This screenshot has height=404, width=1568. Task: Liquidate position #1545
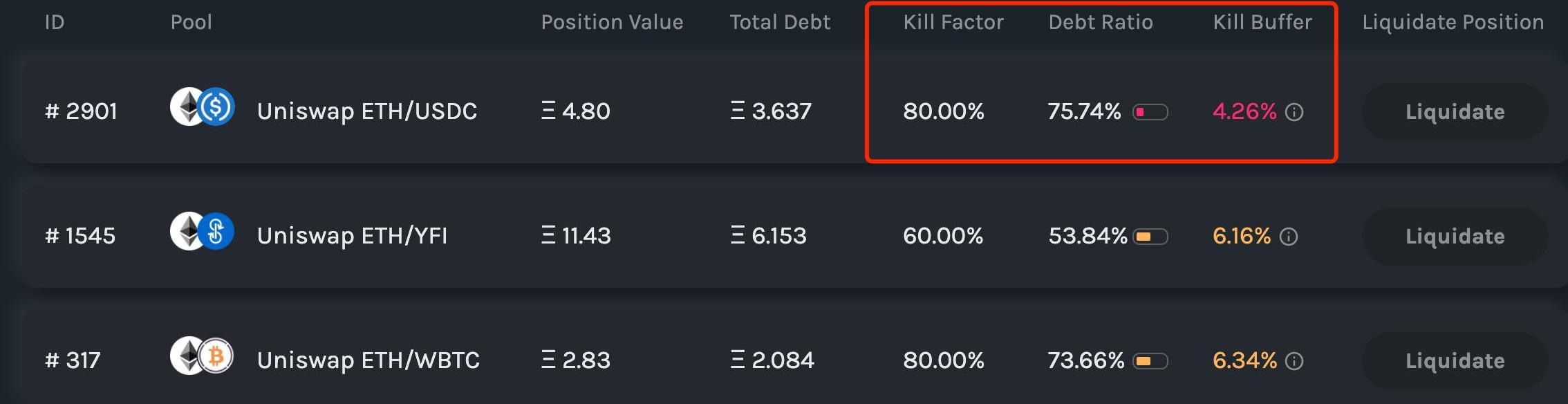[1455, 237]
